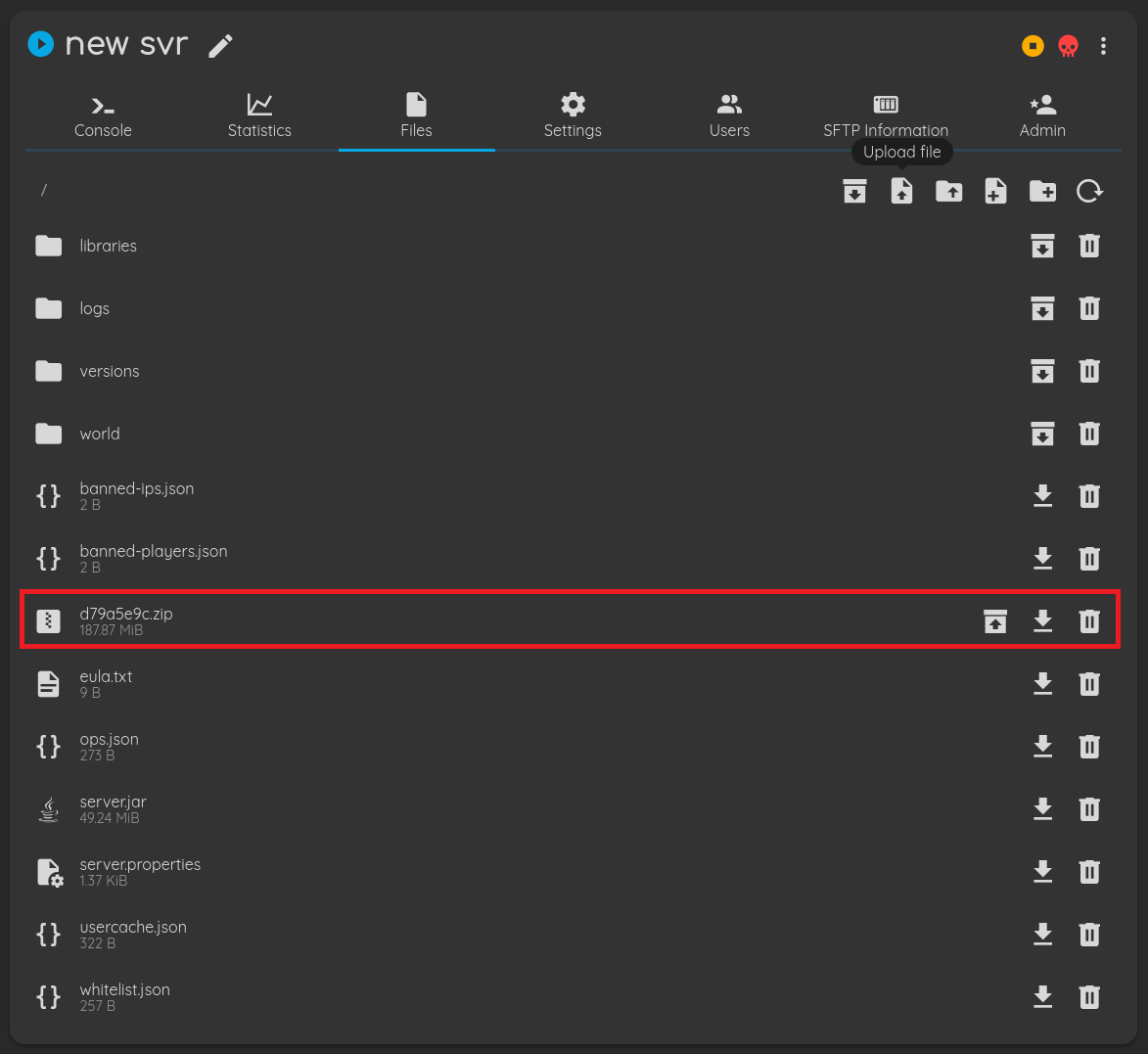Edit server name with pencil icon
Image resolution: width=1148 pixels, height=1054 pixels.
coord(221,46)
